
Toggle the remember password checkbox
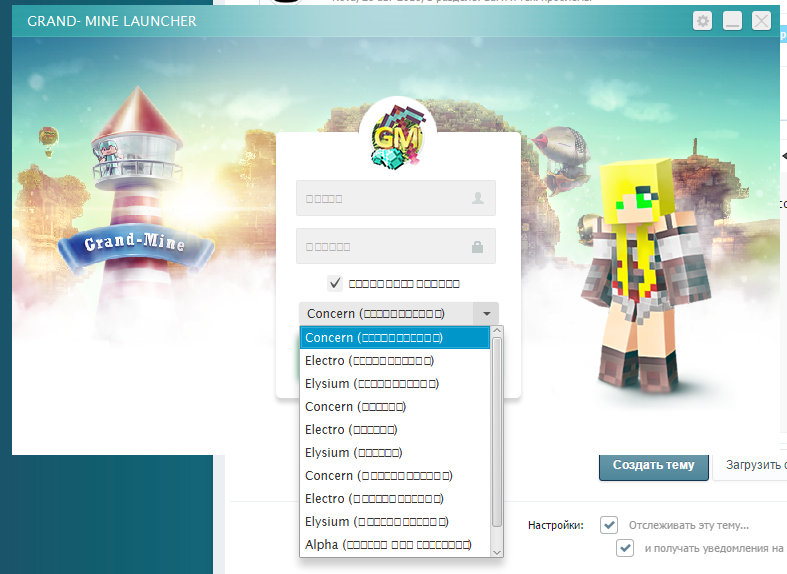click(335, 283)
